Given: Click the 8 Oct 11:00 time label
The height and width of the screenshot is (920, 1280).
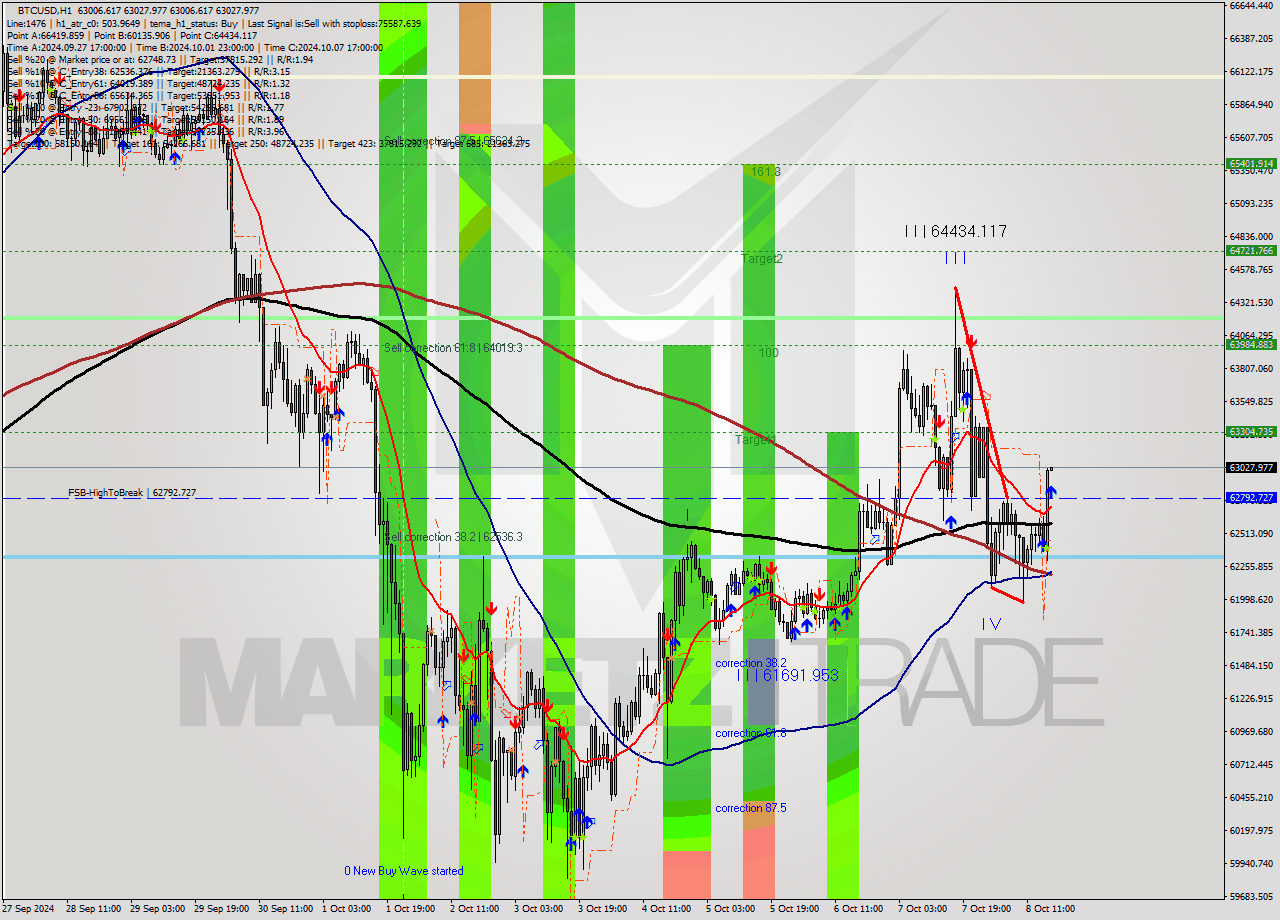Looking at the screenshot, I should 1050,909.
